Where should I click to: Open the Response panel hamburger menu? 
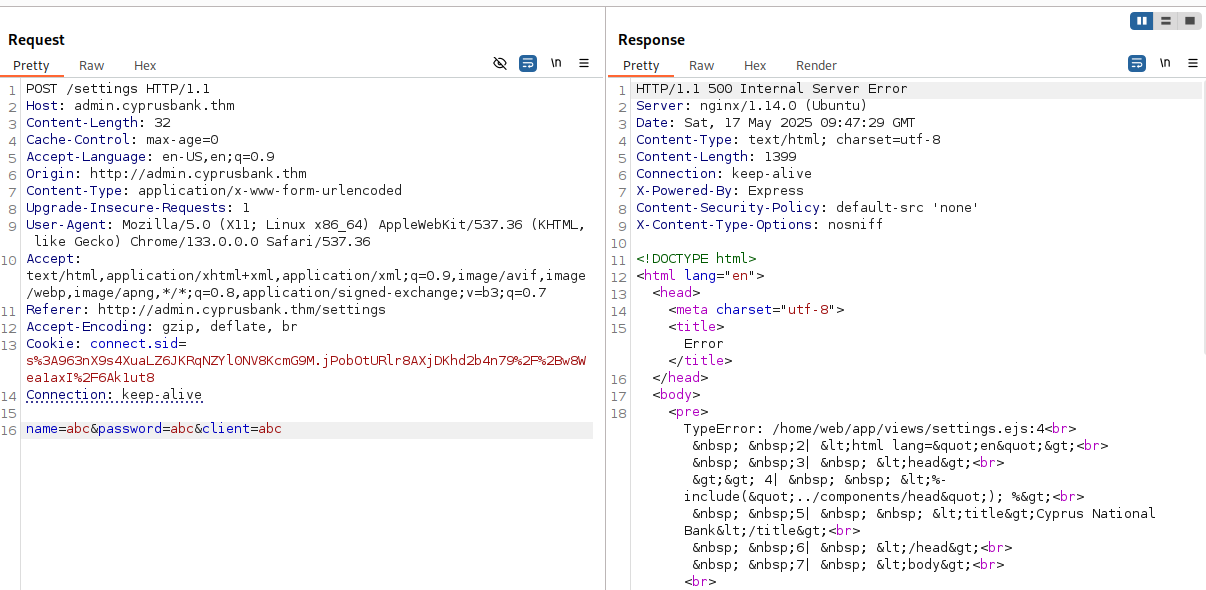[x=1193, y=63]
